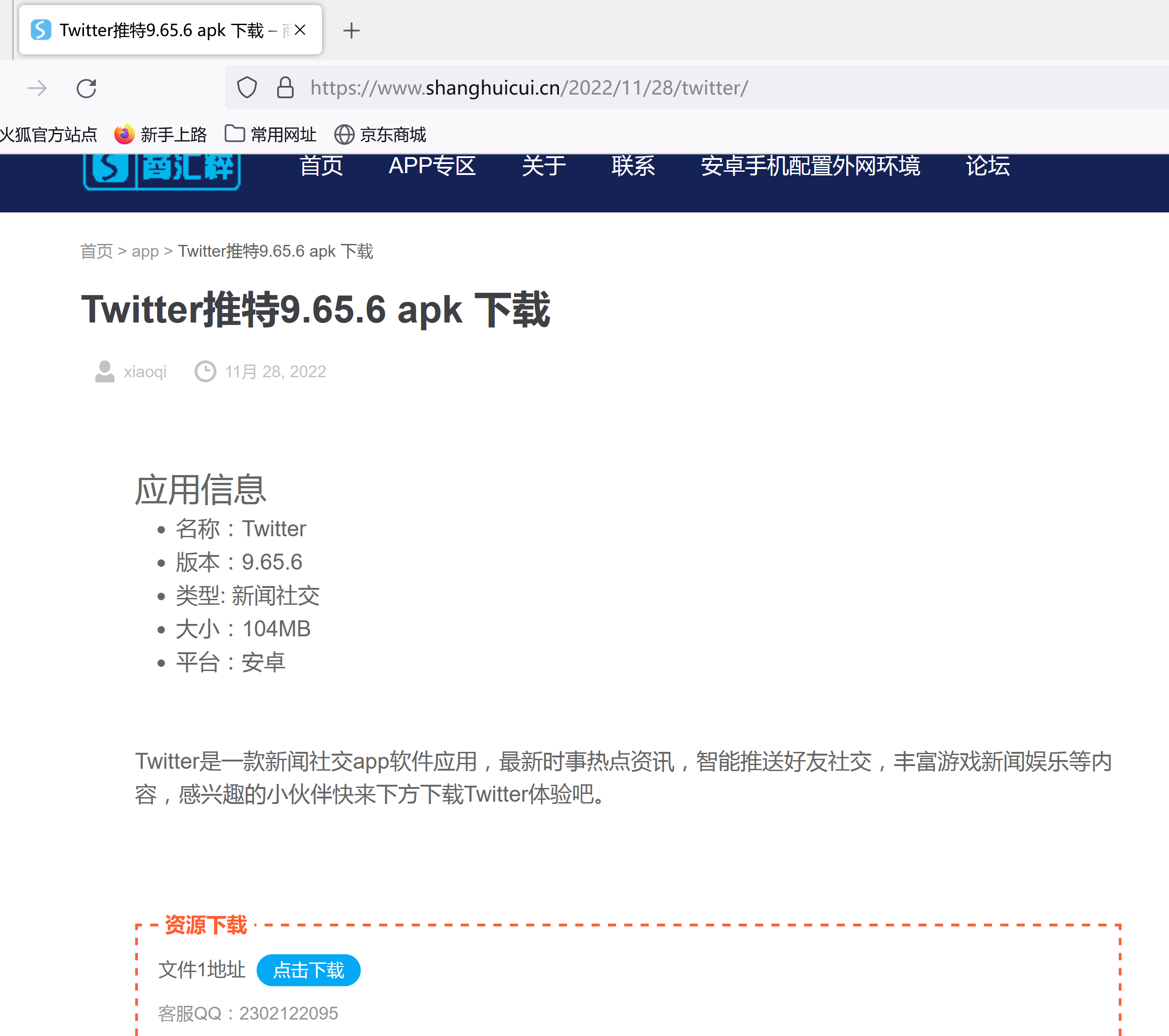Open the 联系 navigation item
Image resolution: width=1169 pixels, height=1036 pixels.
coord(633,166)
